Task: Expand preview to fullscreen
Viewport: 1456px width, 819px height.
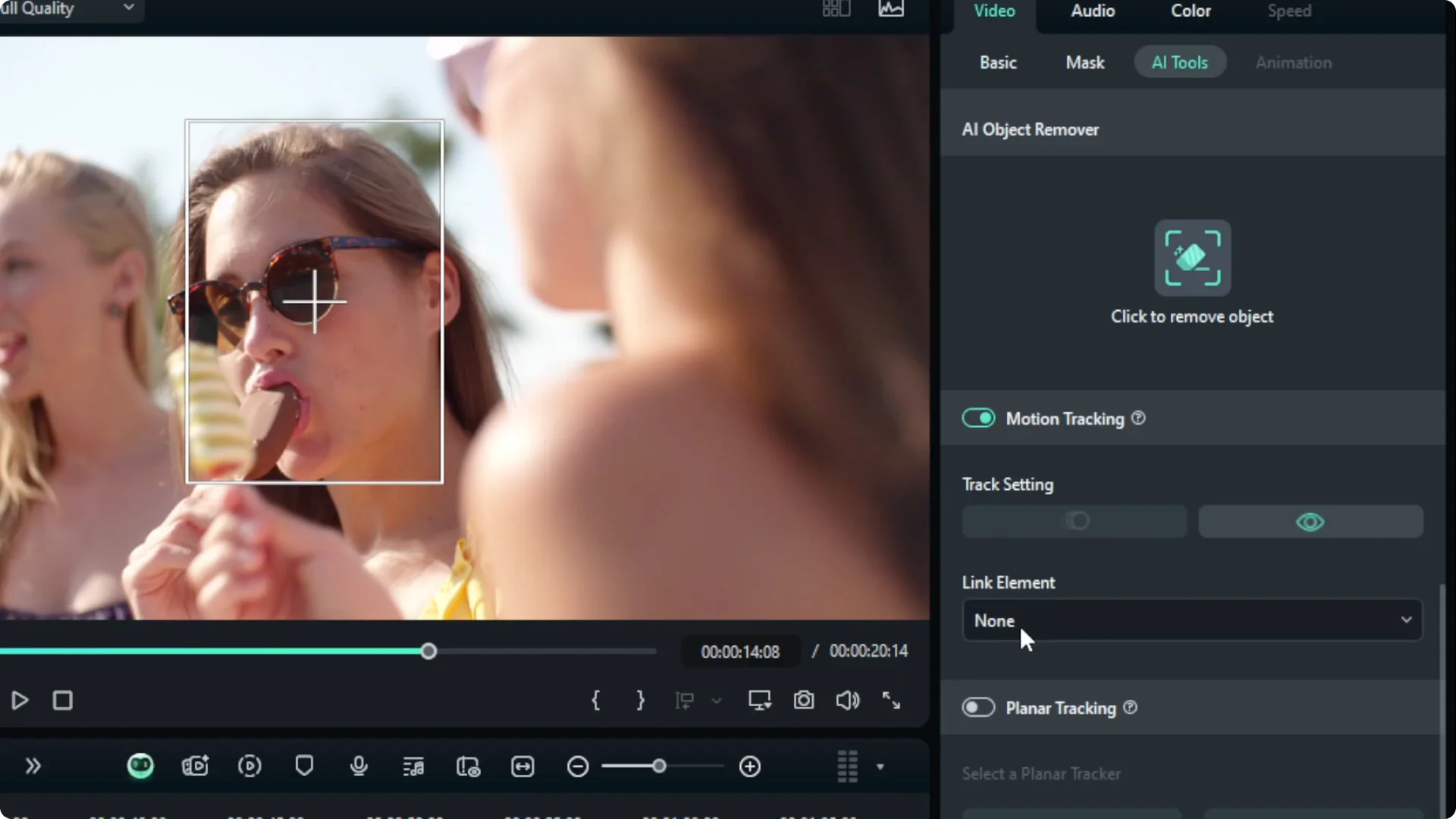Action: [x=891, y=700]
